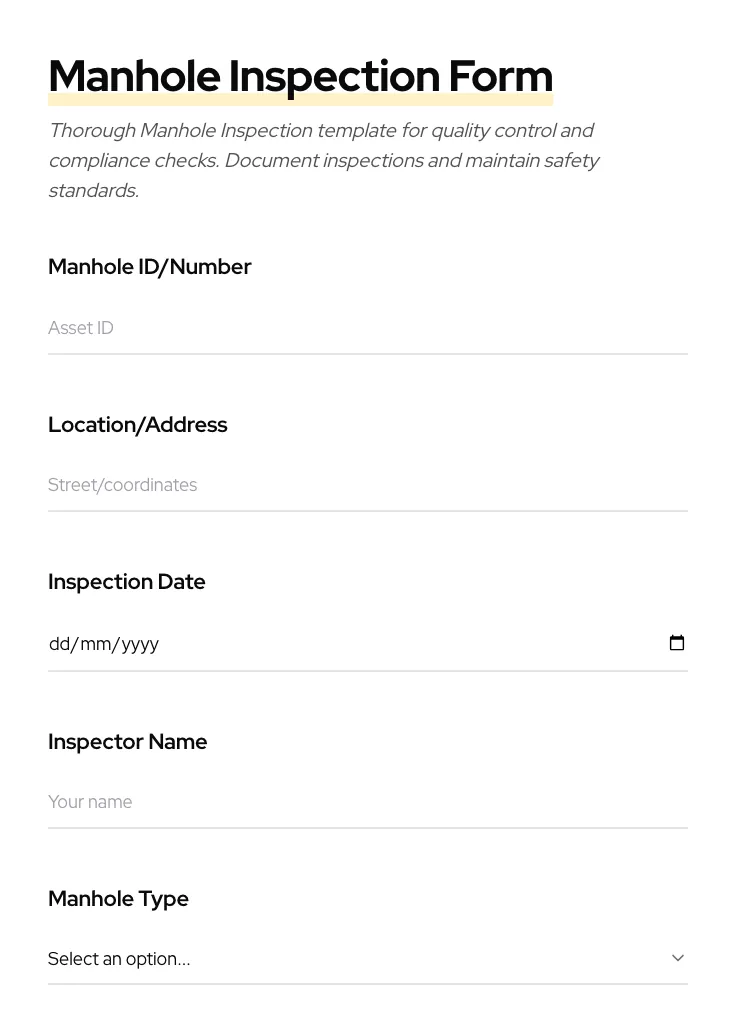Click the Manhole ID/Number label
This screenshot has height=1024, width=736.
(149, 267)
